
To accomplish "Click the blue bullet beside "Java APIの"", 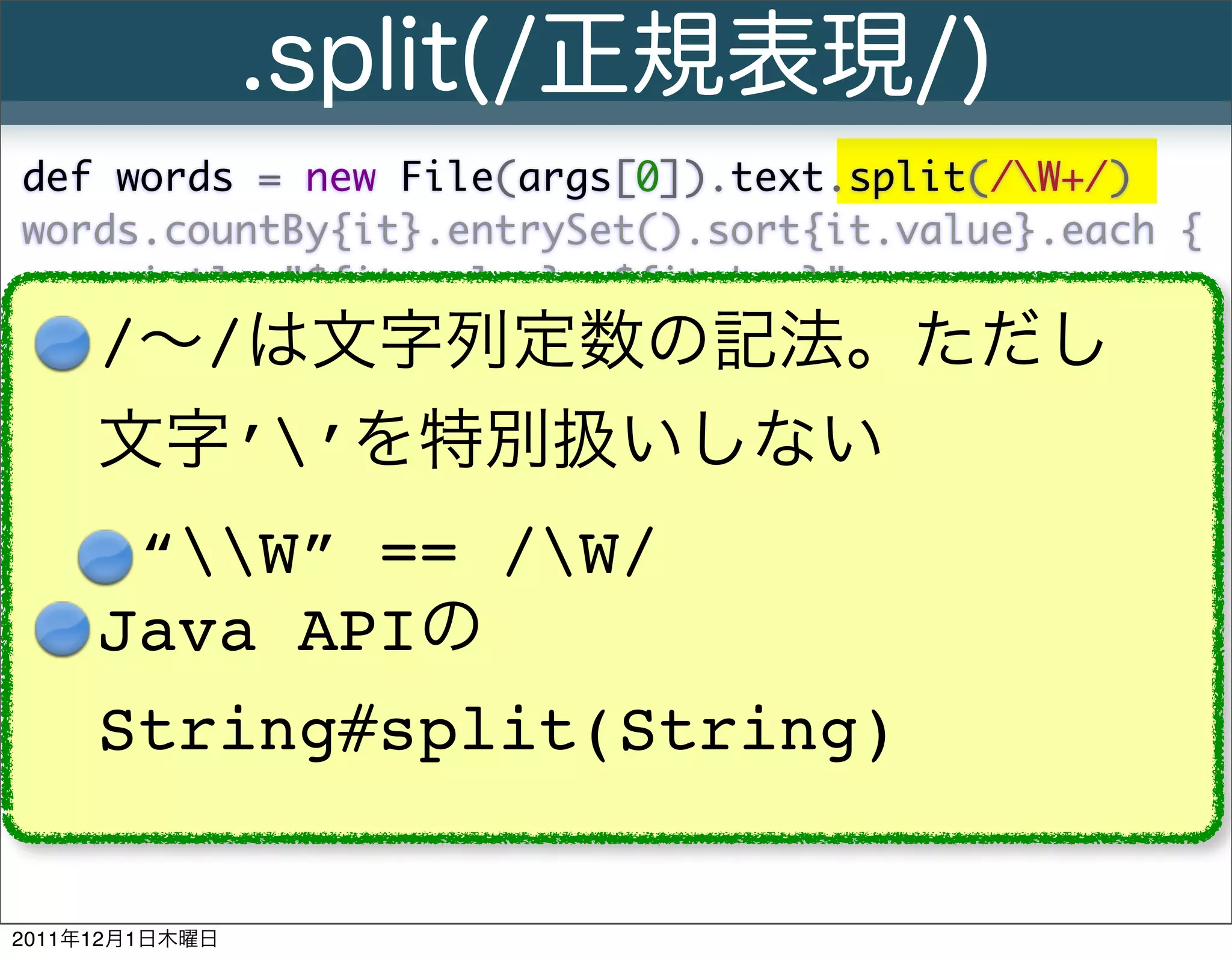I will pyautogui.click(x=62, y=629).
